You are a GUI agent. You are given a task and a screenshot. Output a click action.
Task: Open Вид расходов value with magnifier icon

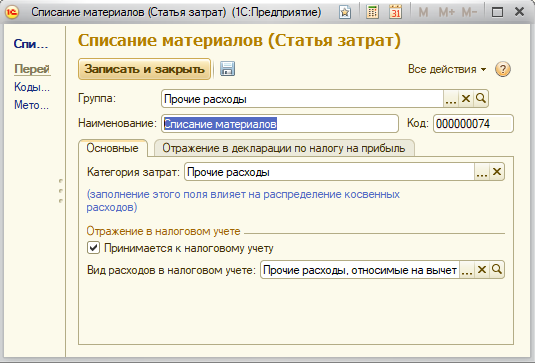tap(497, 270)
